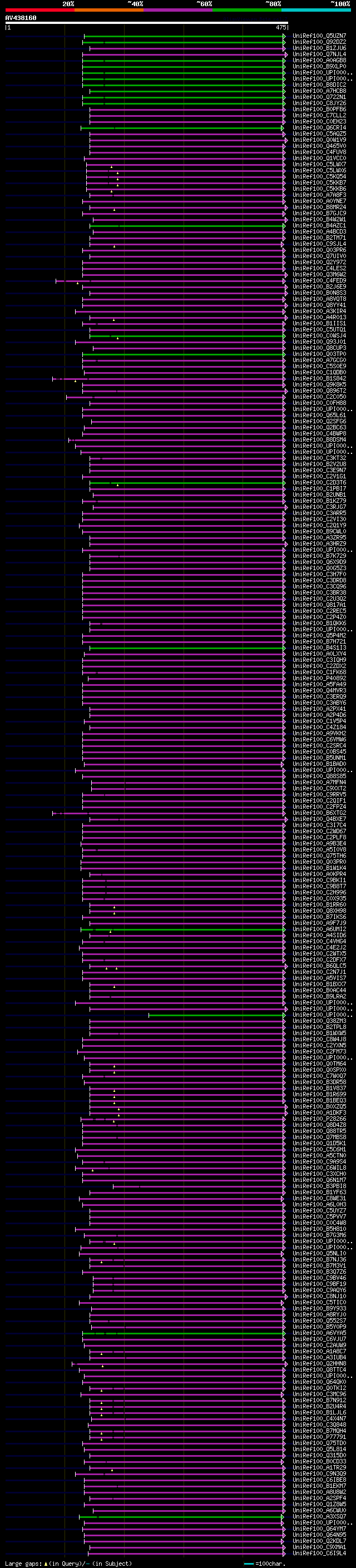The image size is (356, 1568).
Task: Select hit UniRef100_Q7NJL4
Action: (x=319, y=54)
